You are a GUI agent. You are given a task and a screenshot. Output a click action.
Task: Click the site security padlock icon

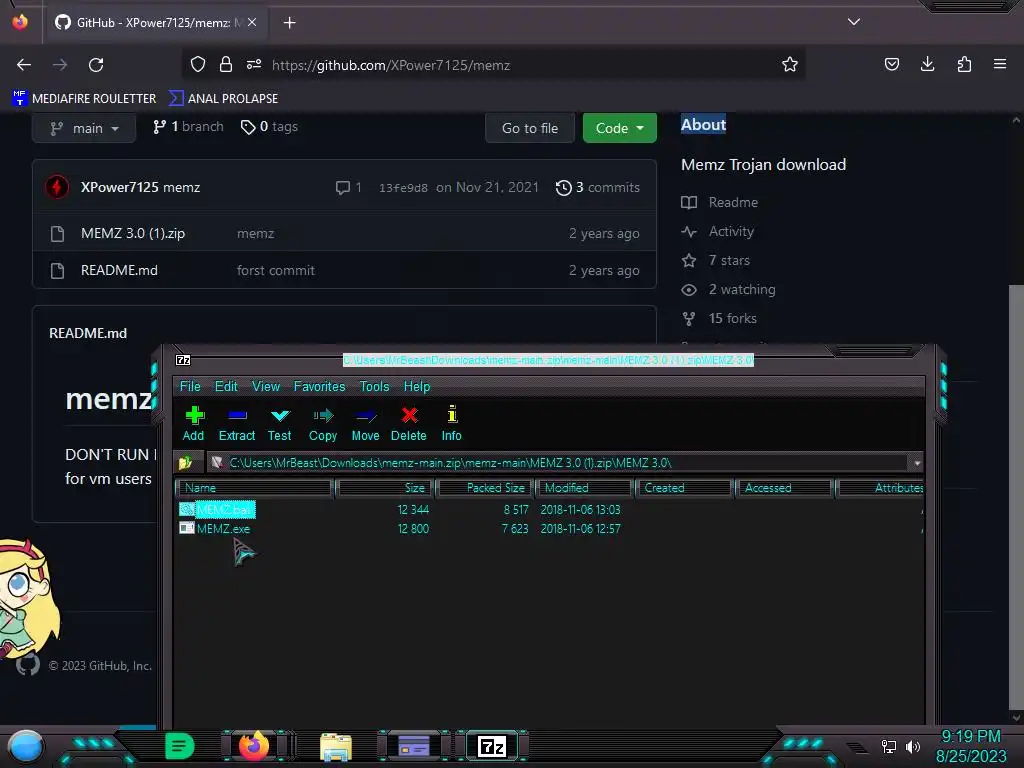coord(226,64)
